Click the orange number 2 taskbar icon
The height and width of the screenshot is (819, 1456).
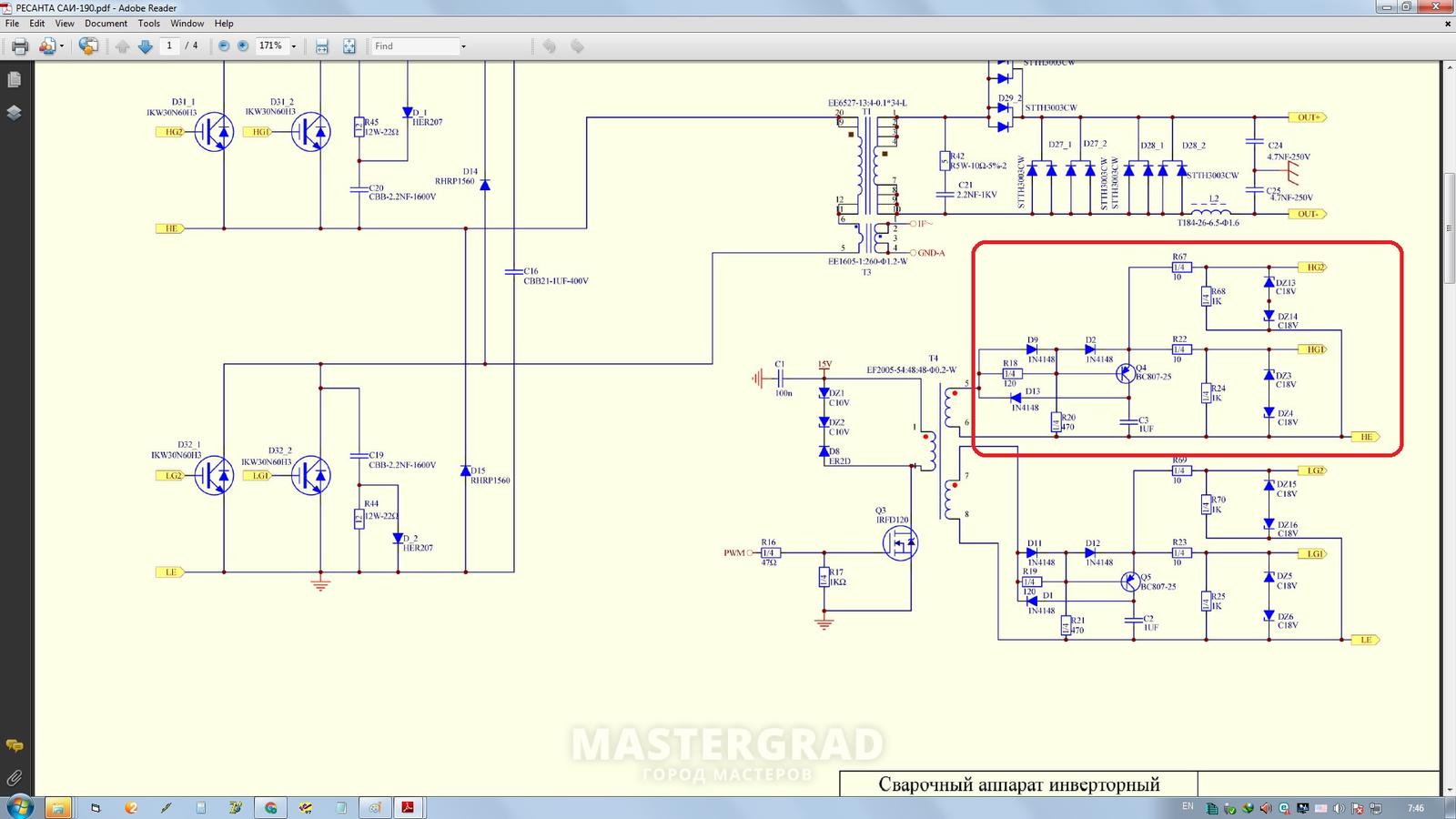click(131, 808)
